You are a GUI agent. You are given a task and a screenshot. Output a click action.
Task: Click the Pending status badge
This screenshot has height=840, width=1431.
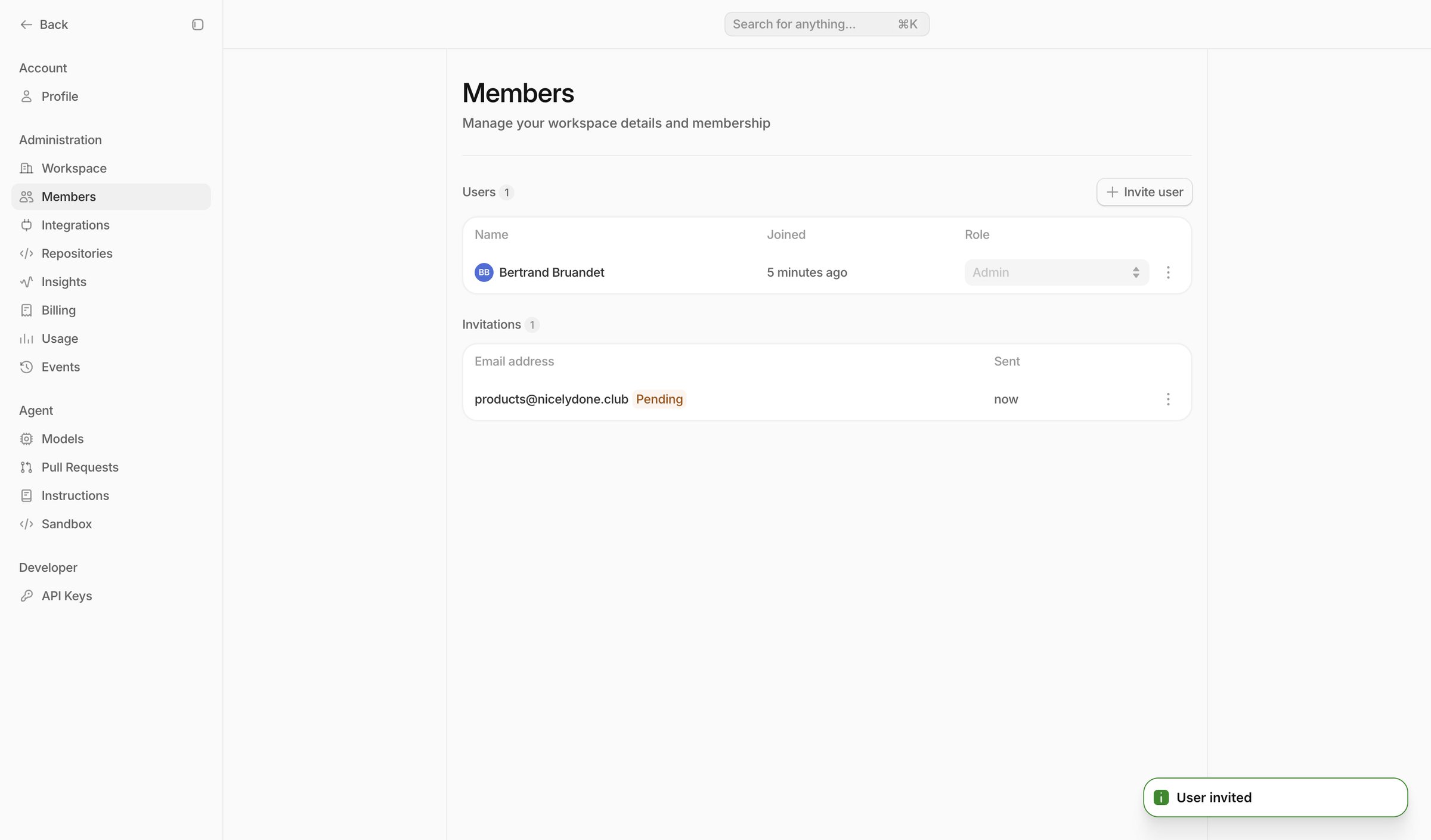pos(659,399)
